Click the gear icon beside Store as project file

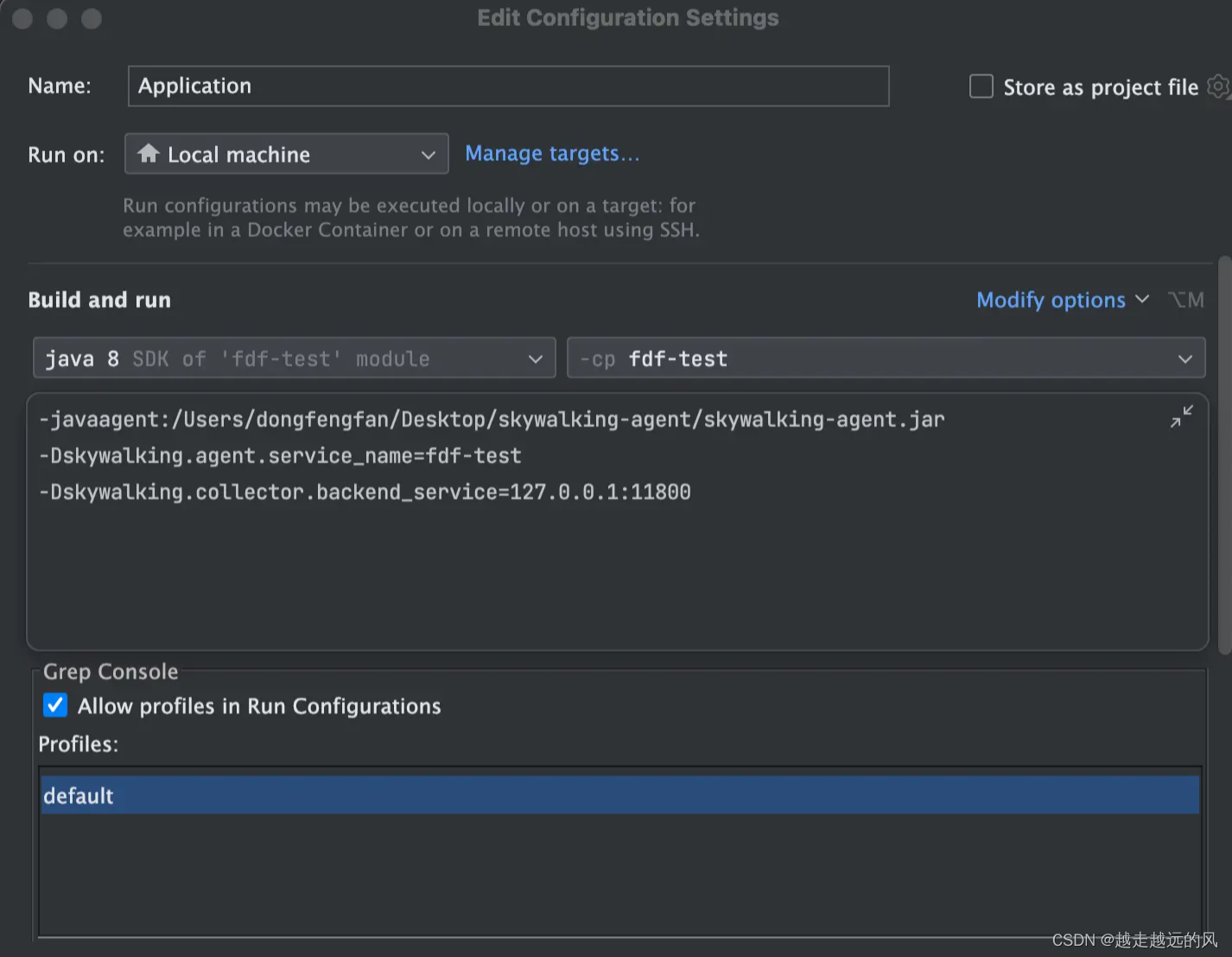click(1218, 86)
